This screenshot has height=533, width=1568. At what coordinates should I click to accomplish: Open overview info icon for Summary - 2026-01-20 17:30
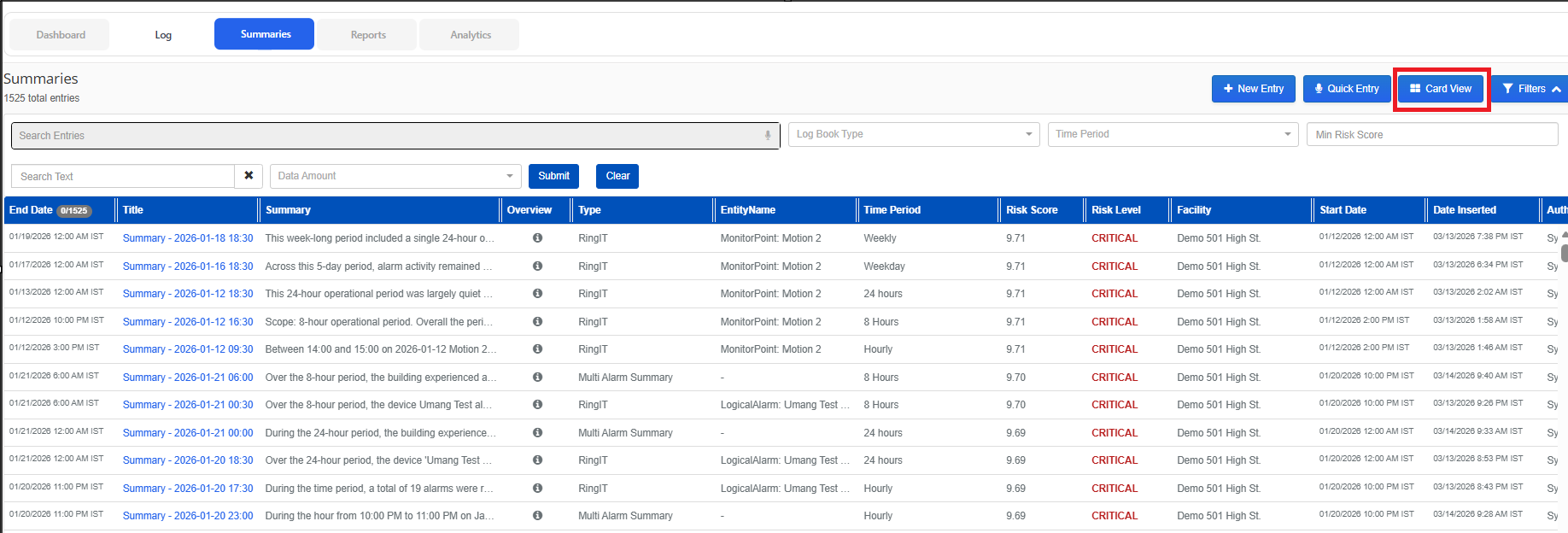(537, 488)
